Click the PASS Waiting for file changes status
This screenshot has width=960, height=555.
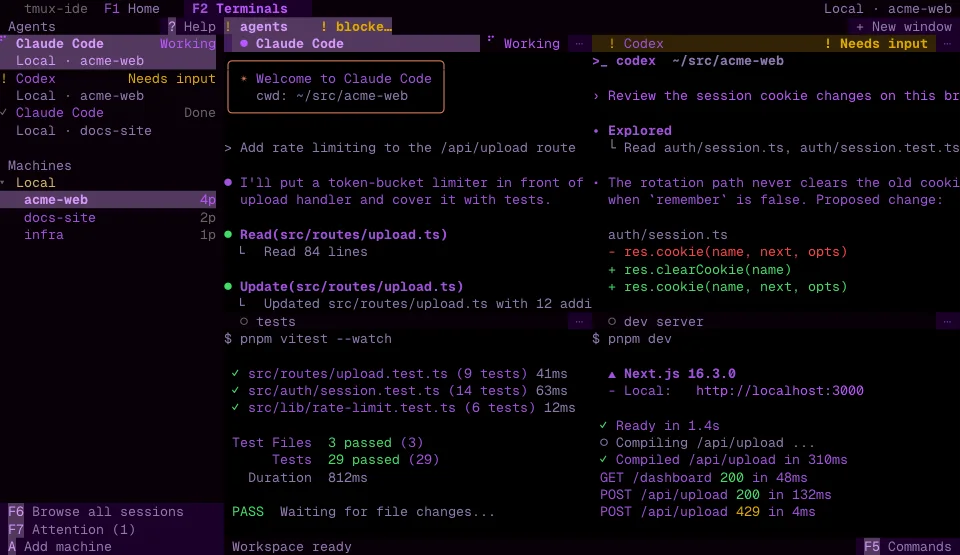[363, 512]
